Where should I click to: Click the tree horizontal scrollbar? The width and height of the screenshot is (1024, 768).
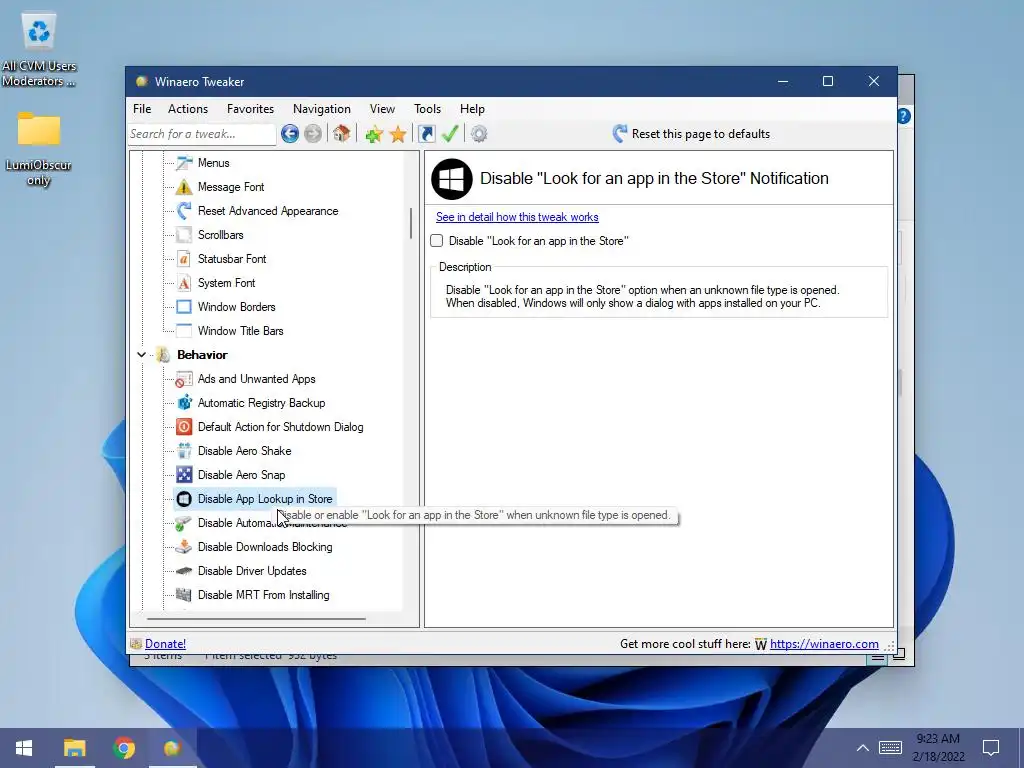[257, 618]
